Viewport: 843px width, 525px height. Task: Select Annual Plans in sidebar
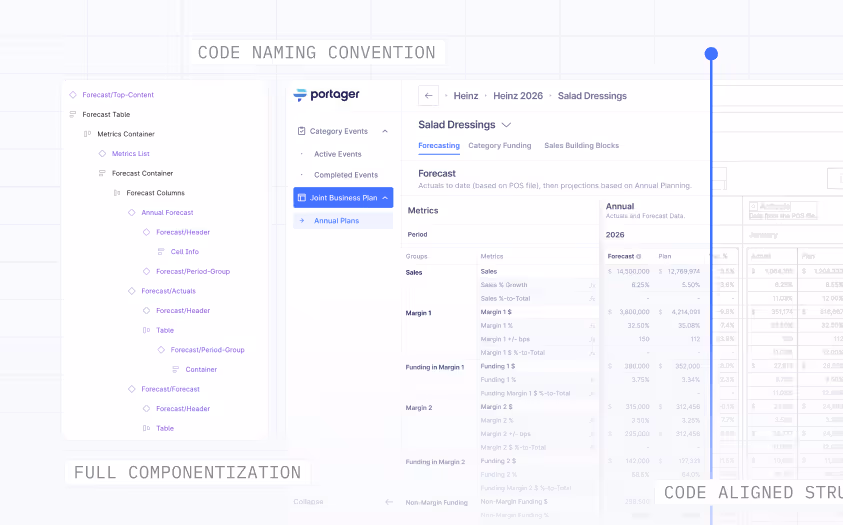(343, 221)
